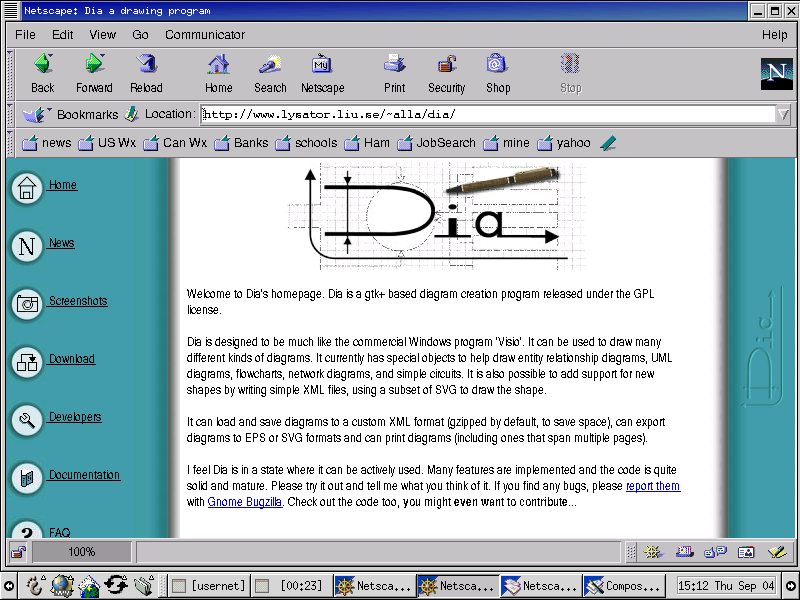Follow the 'report them' link

(653, 486)
